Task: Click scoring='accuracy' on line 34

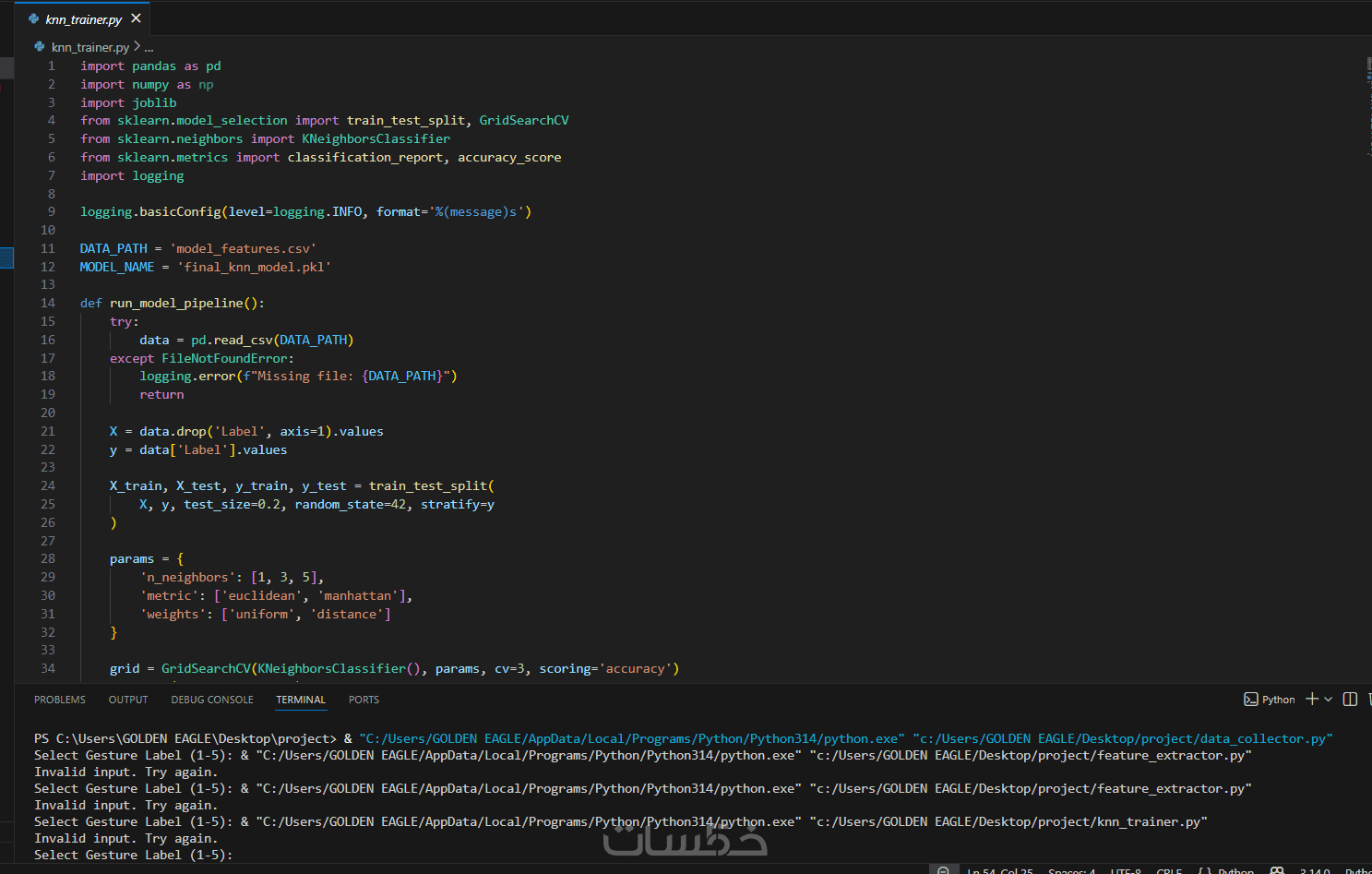Action: coord(605,668)
